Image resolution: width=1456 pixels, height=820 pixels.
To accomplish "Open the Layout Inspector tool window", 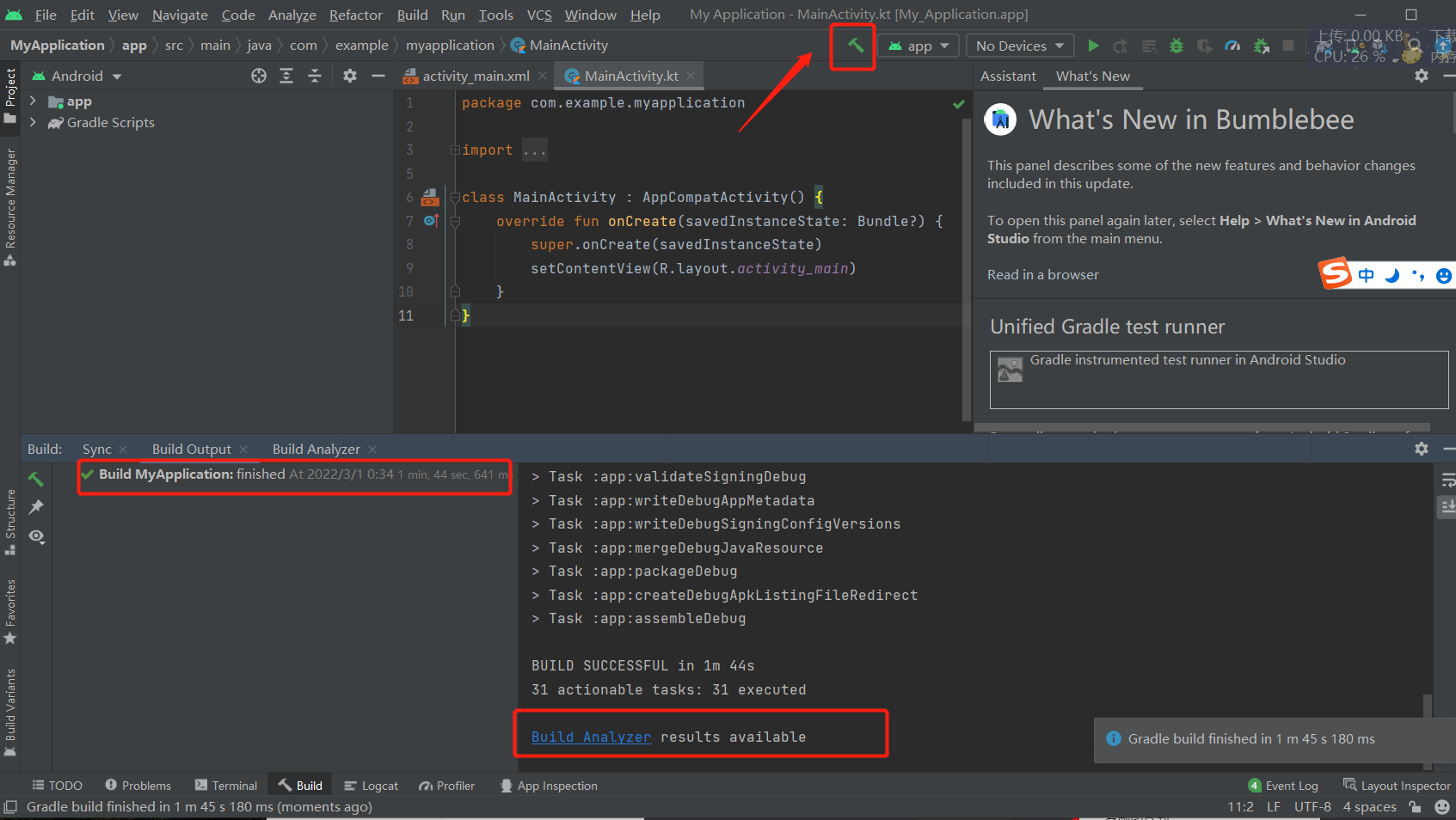I will [x=1397, y=786].
